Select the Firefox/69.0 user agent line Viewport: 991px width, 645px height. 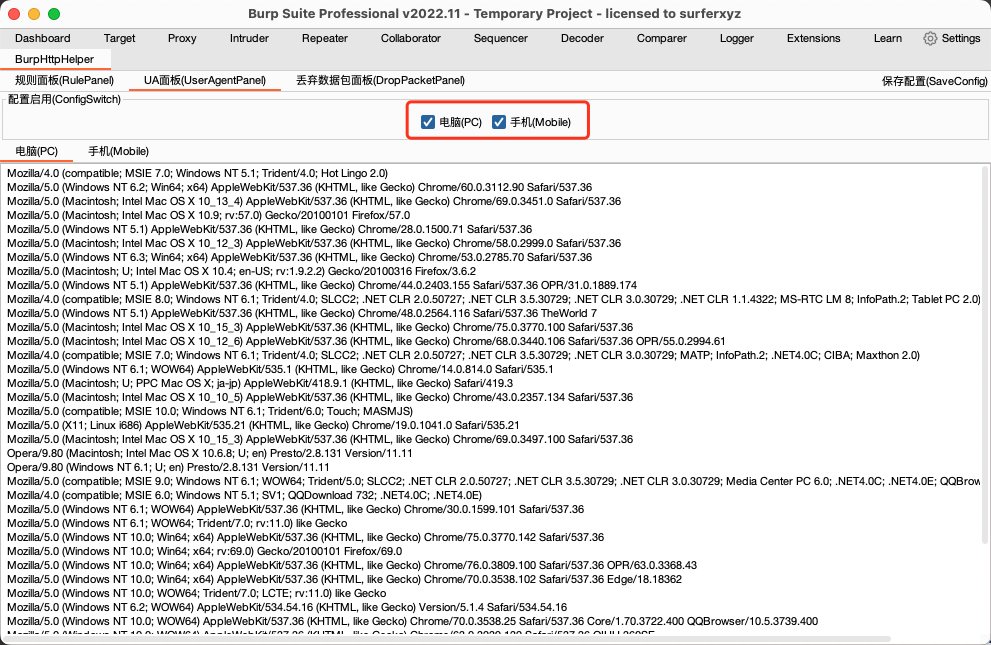click(205, 551)
